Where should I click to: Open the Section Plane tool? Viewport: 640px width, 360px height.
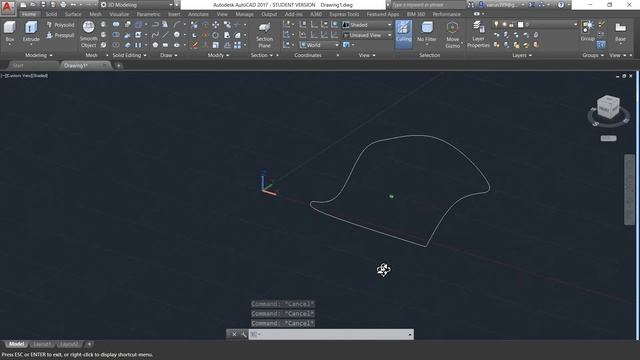click(x=264, y=34)
